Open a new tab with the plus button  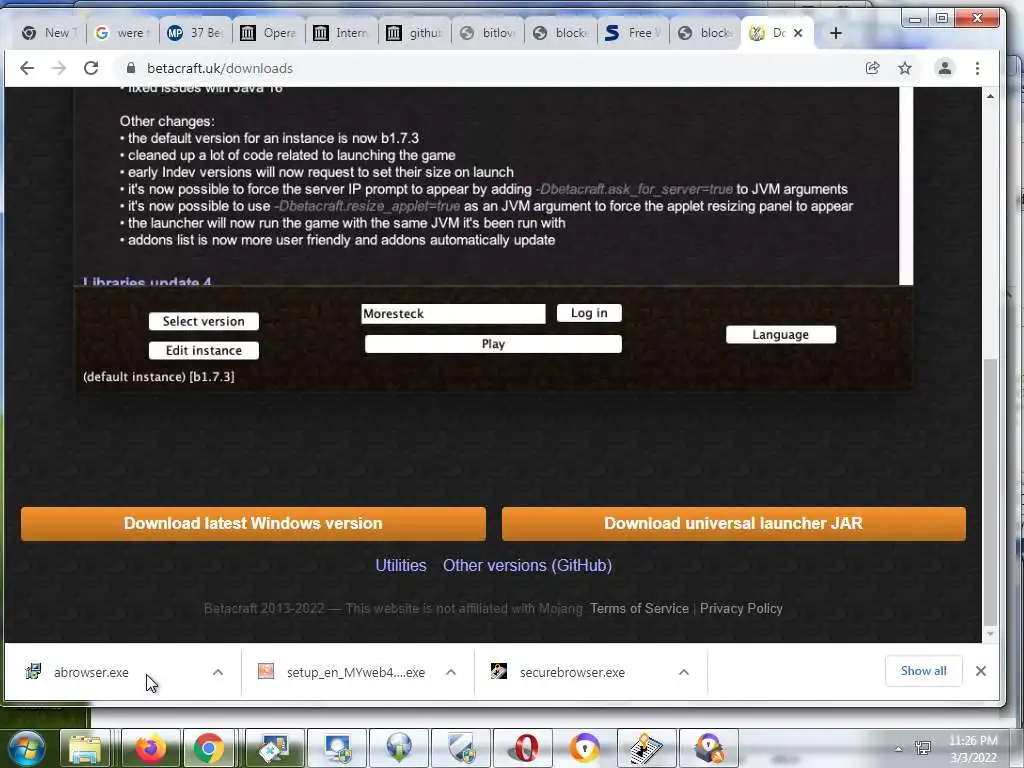tap(836, 33)
